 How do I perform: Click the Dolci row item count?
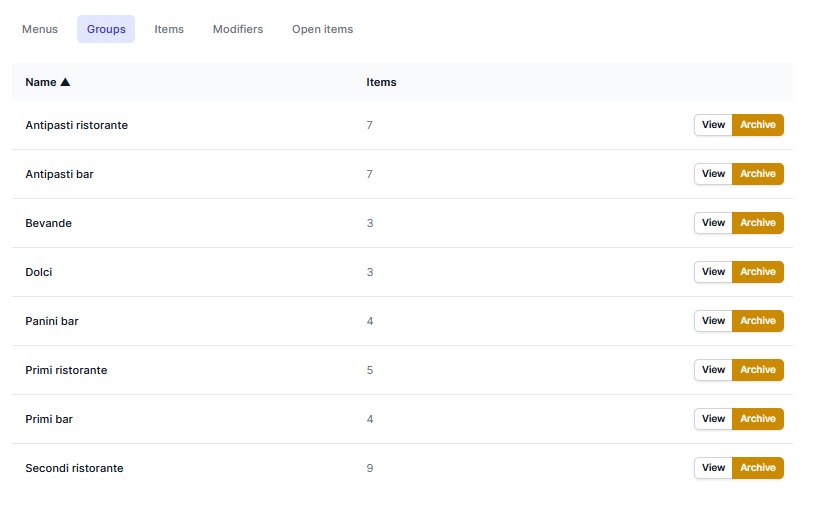(369, 272)
